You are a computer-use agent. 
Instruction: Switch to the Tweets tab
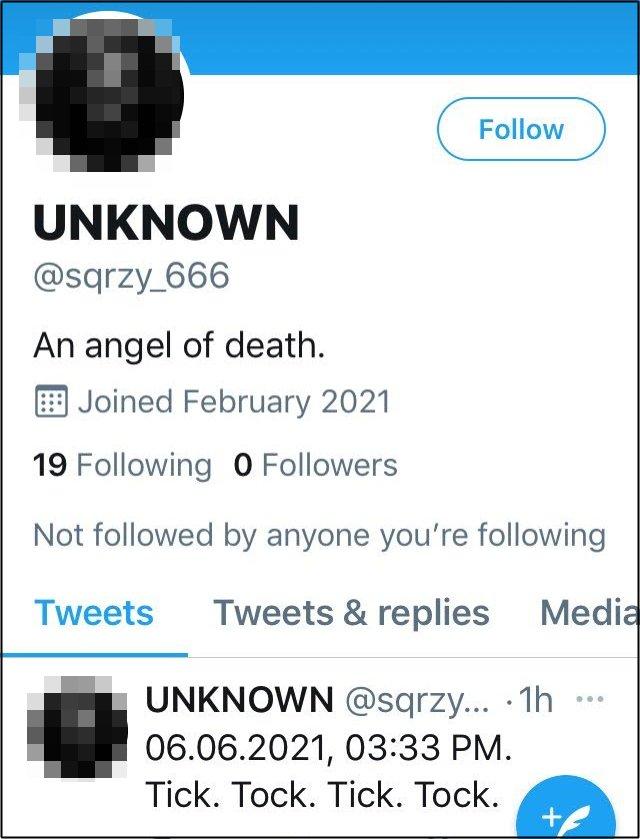94,613
